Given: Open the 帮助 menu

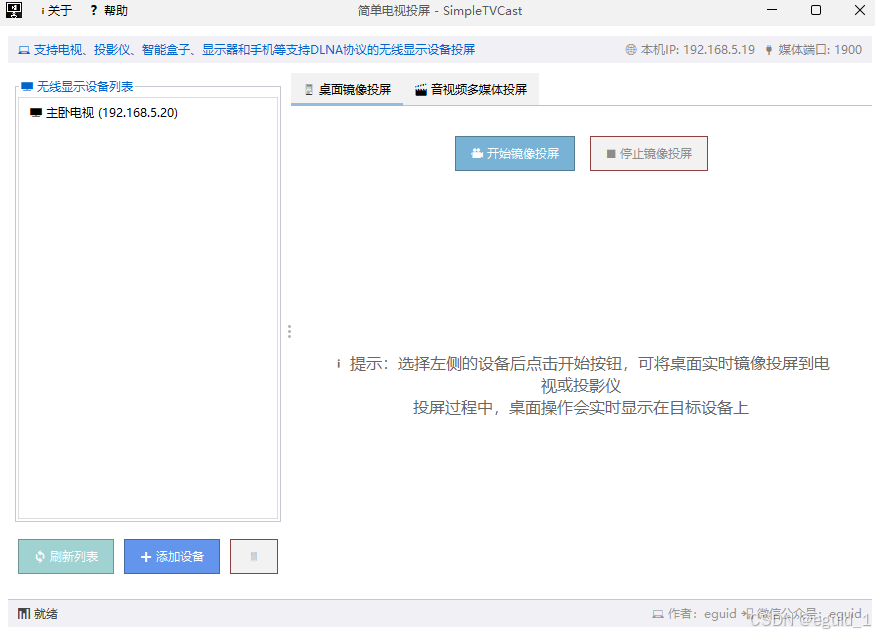Looking at the screenshot, I should 107,11.
